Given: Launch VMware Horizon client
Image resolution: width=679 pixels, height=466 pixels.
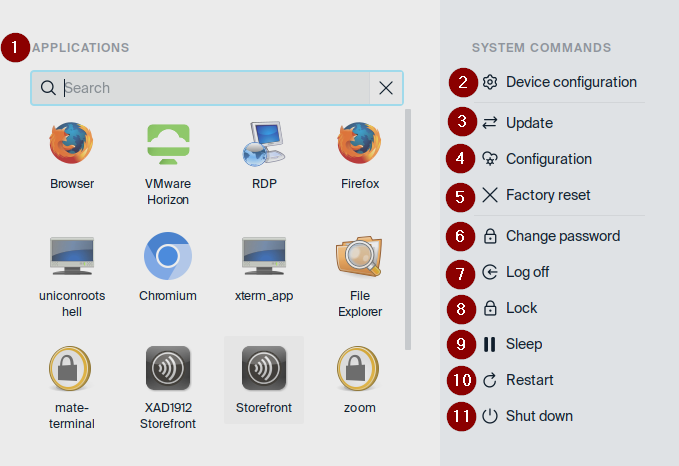Looking at the screenshot, I should click(x=167, y=145).
